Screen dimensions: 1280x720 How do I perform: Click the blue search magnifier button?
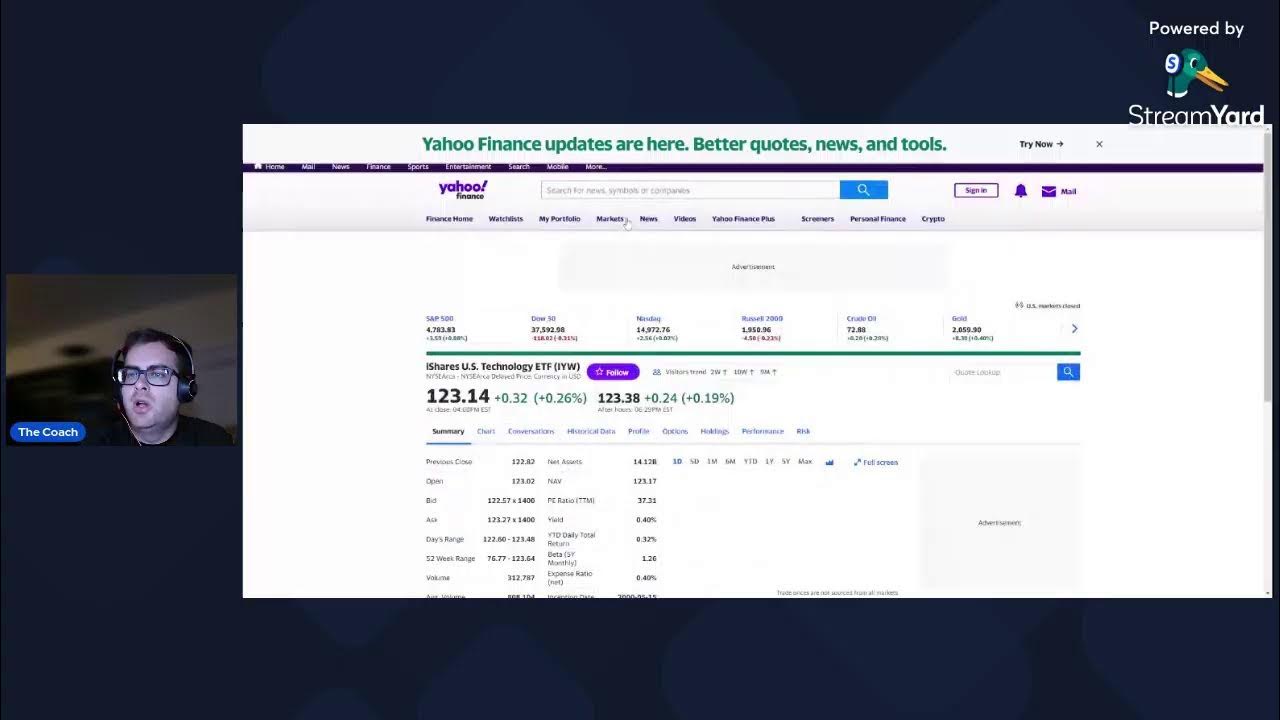[864, 190]
